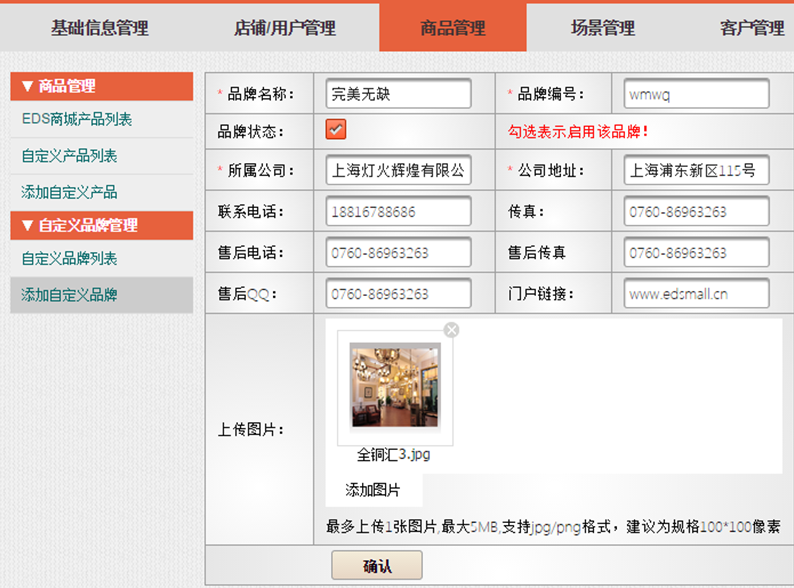Toggle the 品牌状态 checkbox
This screenshot has width=794, height=588.
click(x=336, y=129)
